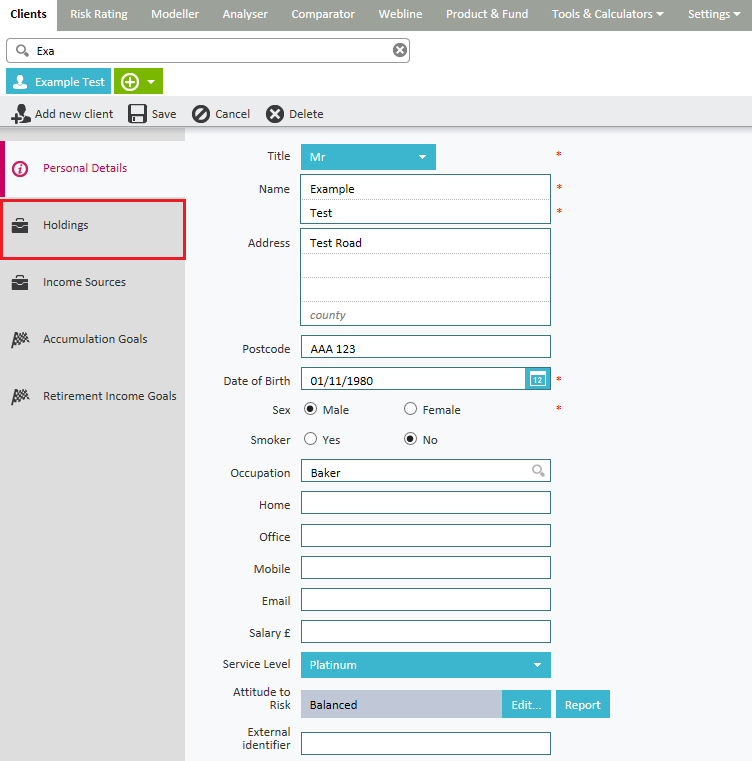Click the Mobile phone field
The height and width of the screenshot is (761, 752).
point(425,567)
